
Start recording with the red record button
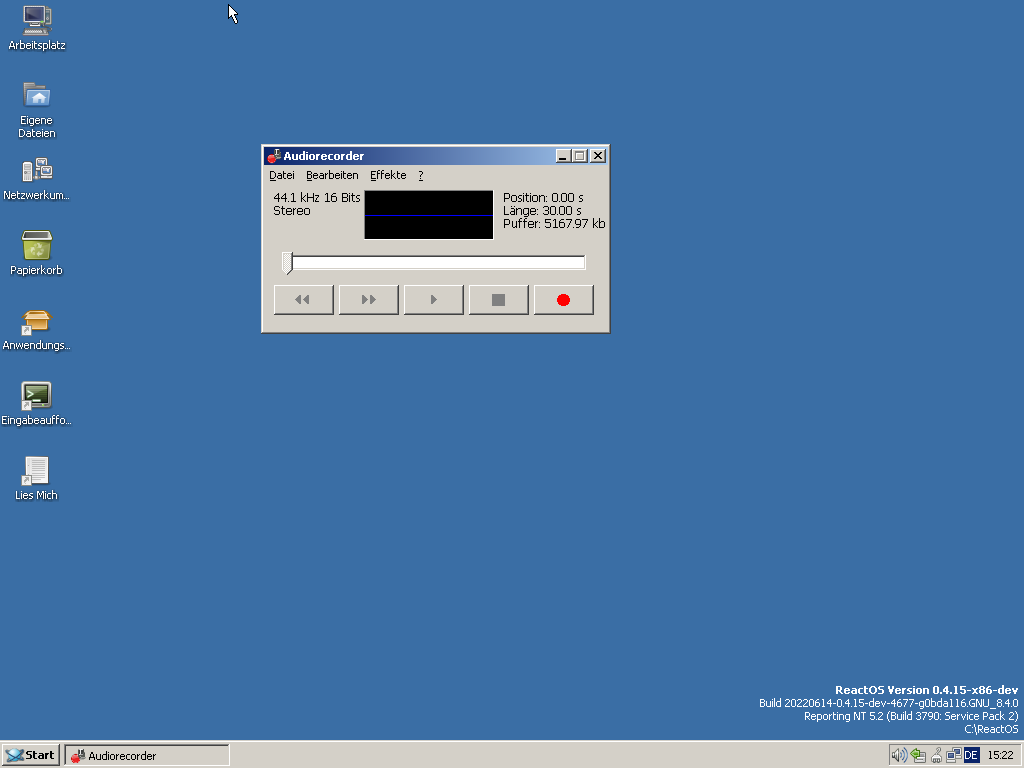pos(564,300)
